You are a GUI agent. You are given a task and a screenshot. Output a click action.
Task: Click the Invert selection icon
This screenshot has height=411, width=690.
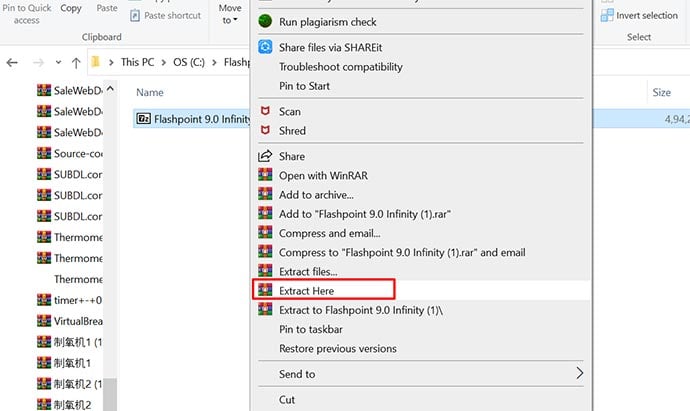[607, 15]
